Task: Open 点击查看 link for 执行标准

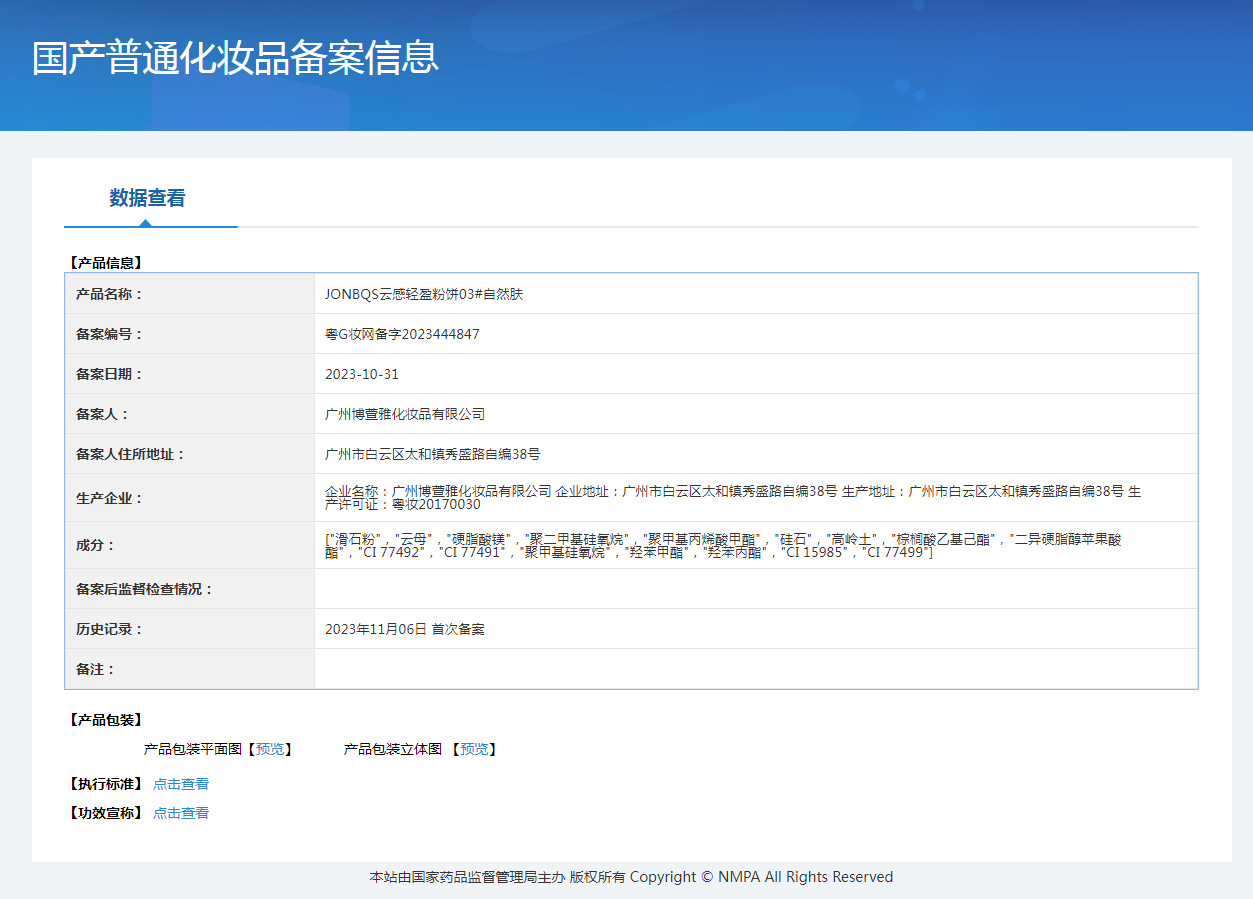Action: coord(181,784)
